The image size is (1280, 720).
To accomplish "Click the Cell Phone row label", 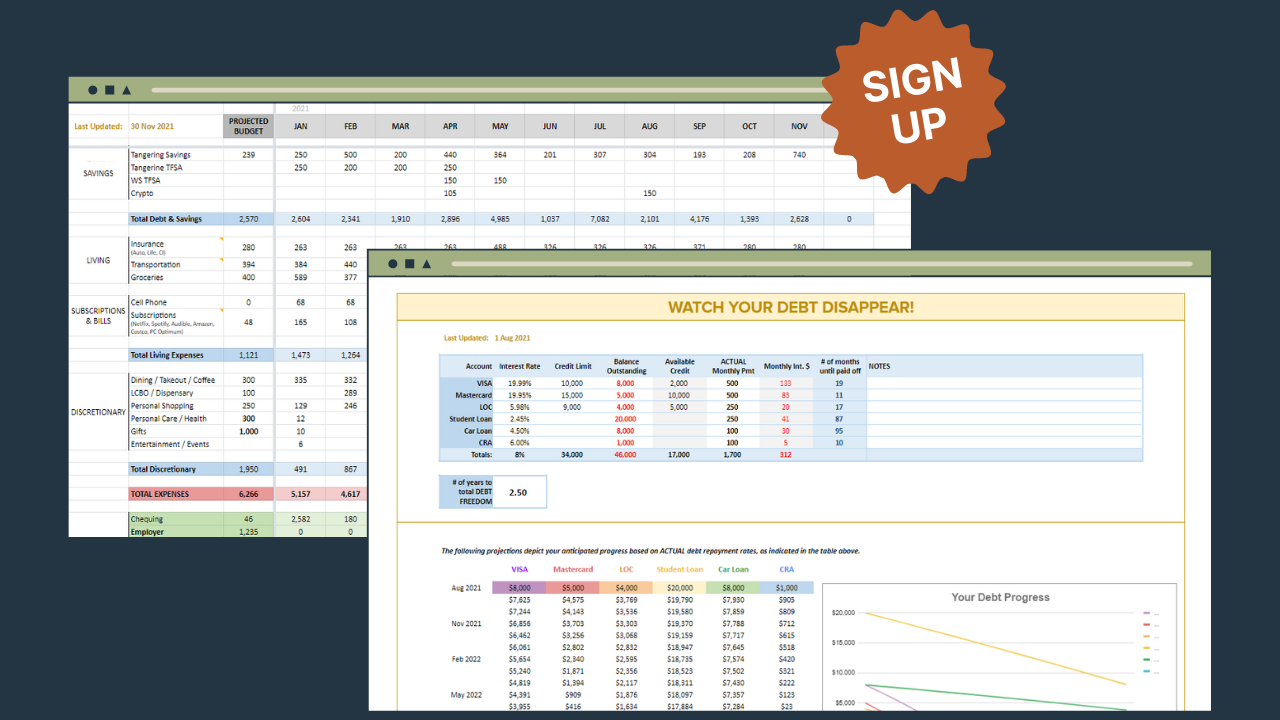I will (x=149, y=302).
